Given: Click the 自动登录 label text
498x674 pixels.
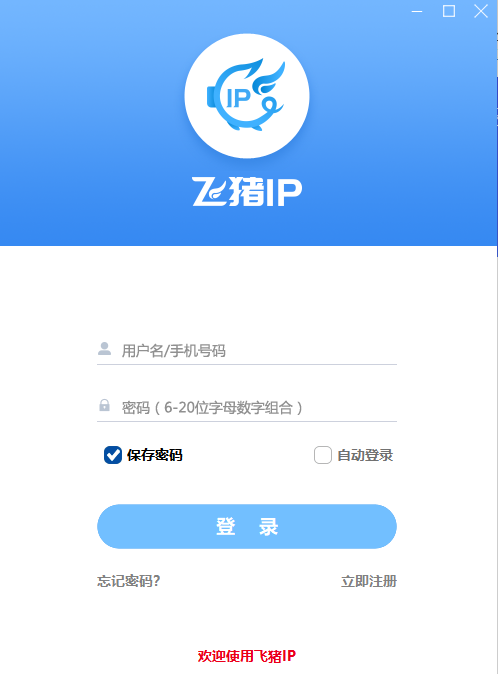Looking at the screenshot, I should click(x=365, y=455).
